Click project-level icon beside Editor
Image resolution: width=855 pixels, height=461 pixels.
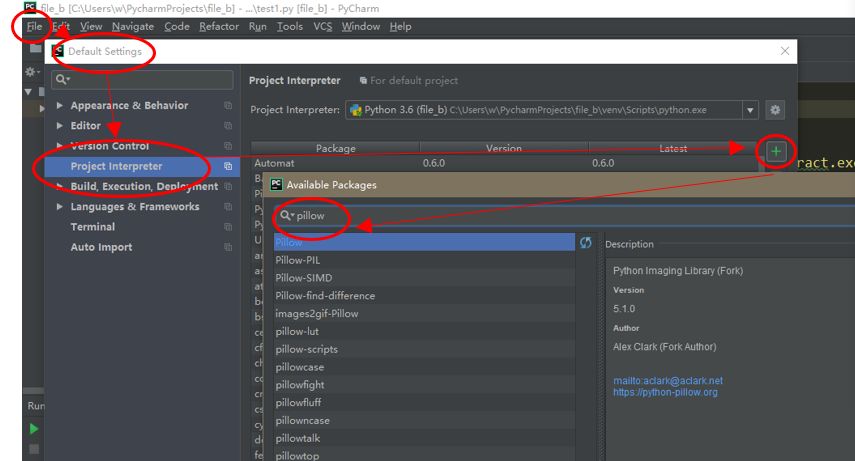[x=228, y=125]
